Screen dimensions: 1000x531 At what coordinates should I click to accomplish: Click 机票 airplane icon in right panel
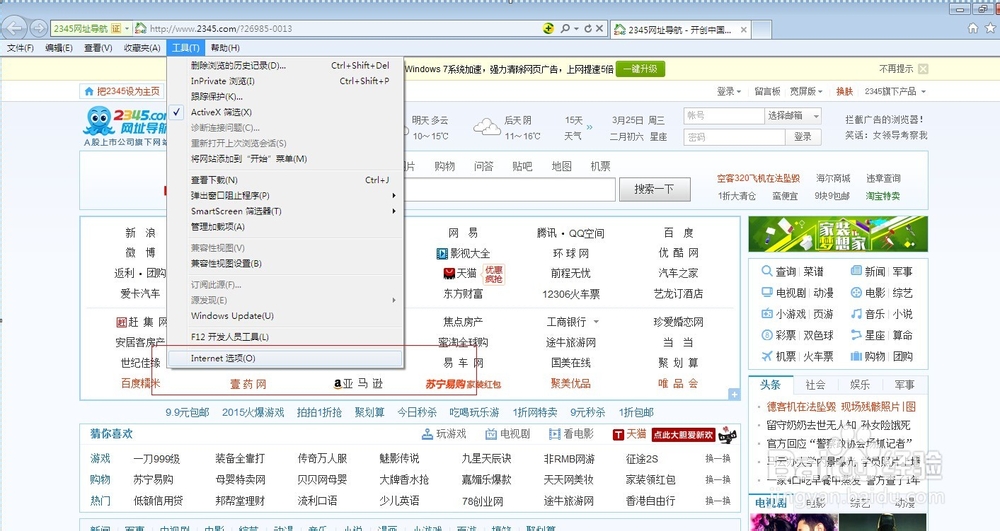pyautogui.click(x=767, y=356)
